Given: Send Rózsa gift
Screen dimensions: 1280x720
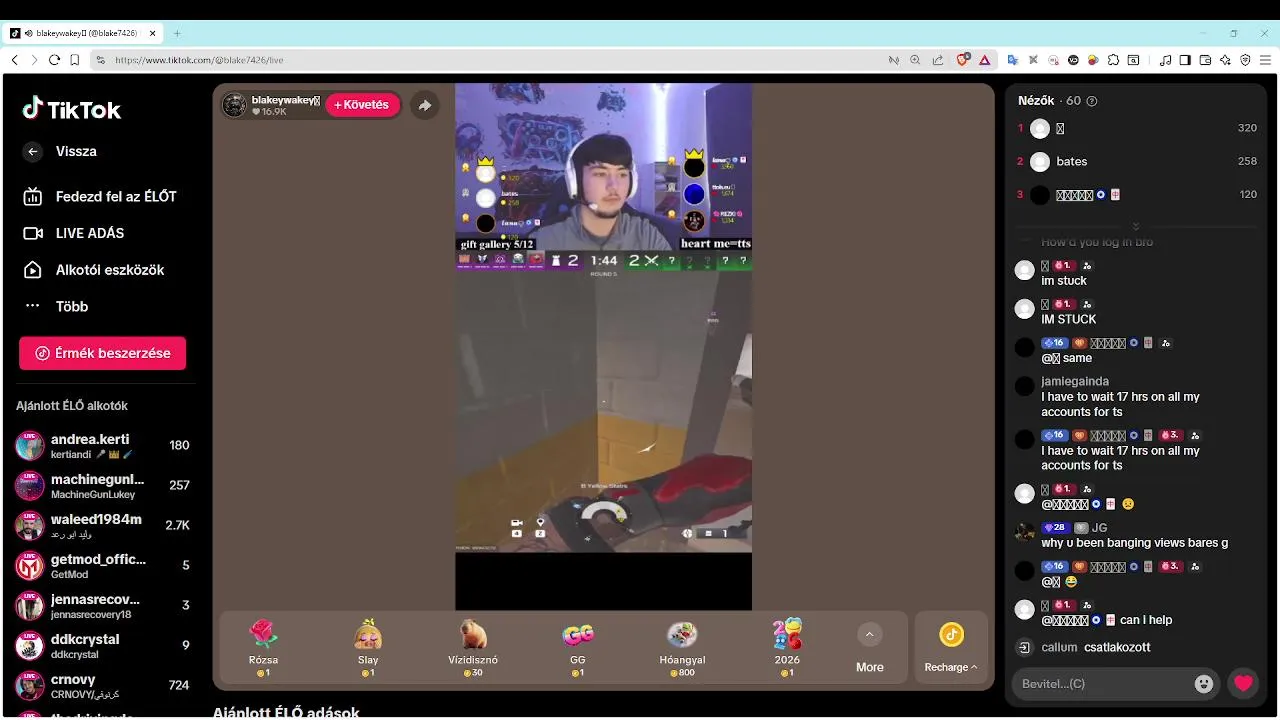Looking at the screenshot, I should (x=263, y=648).
